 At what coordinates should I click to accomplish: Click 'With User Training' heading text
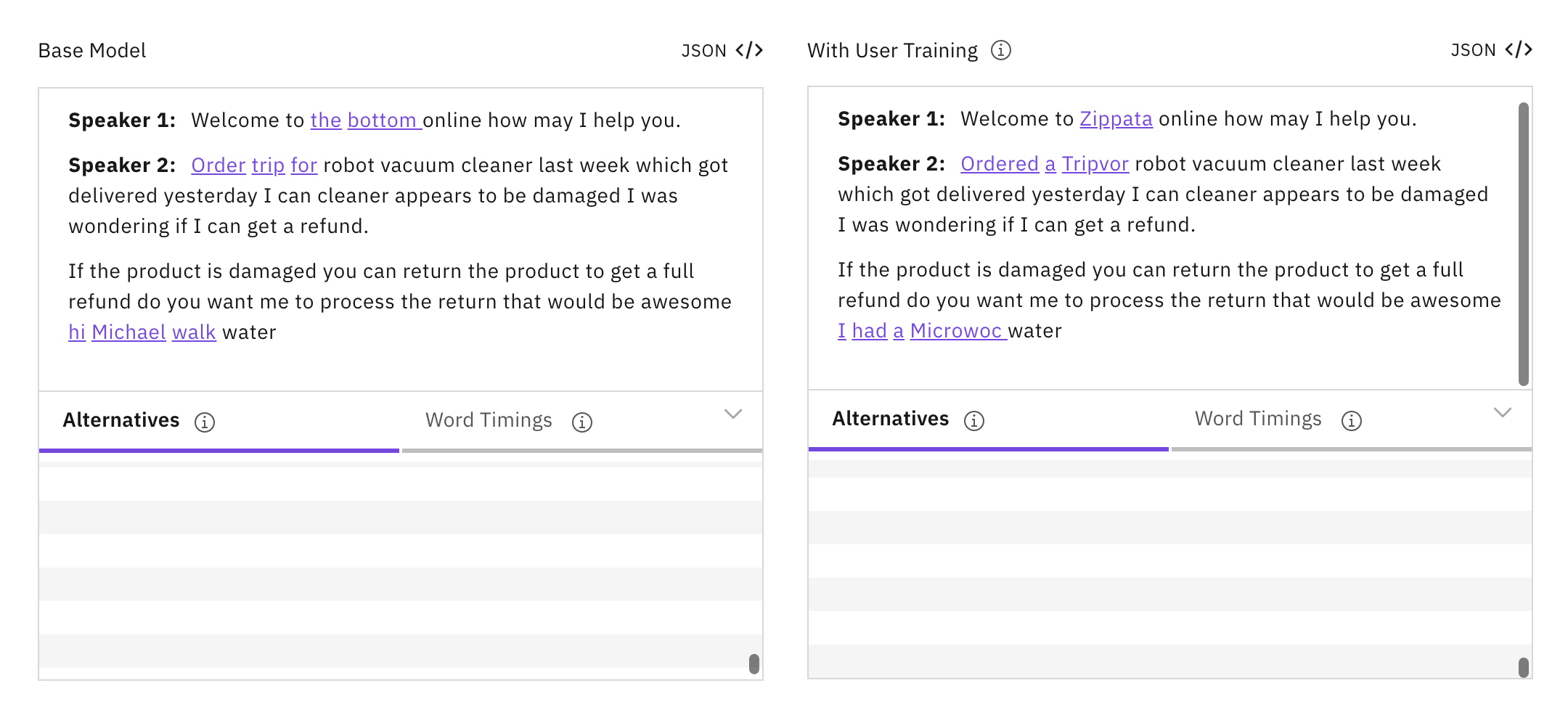coord(893,50)
